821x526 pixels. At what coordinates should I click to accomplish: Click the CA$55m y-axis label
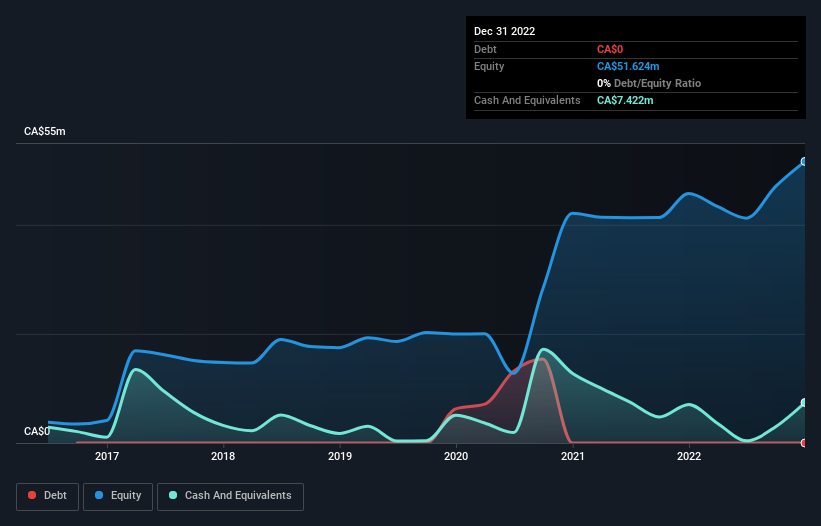[x=45, y=131]
